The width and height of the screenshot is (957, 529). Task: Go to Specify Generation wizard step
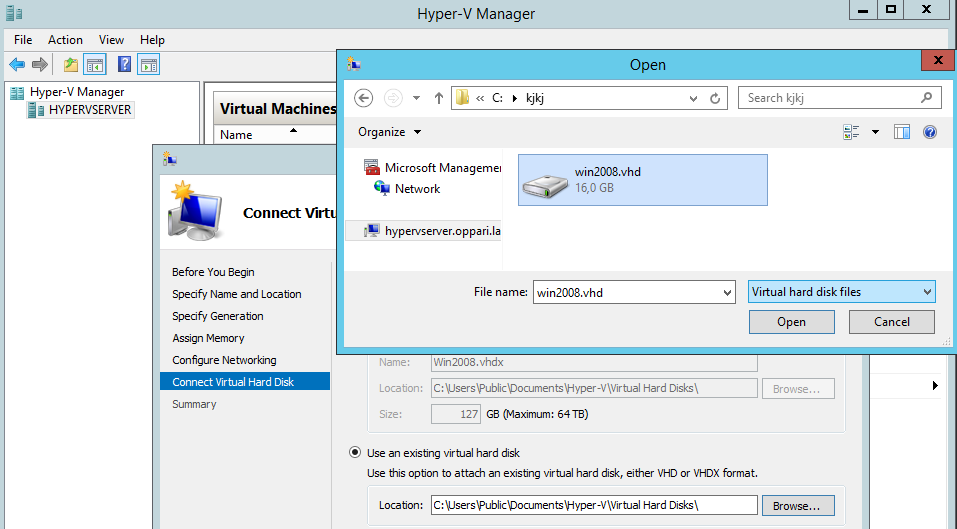(x=218, y=316)
